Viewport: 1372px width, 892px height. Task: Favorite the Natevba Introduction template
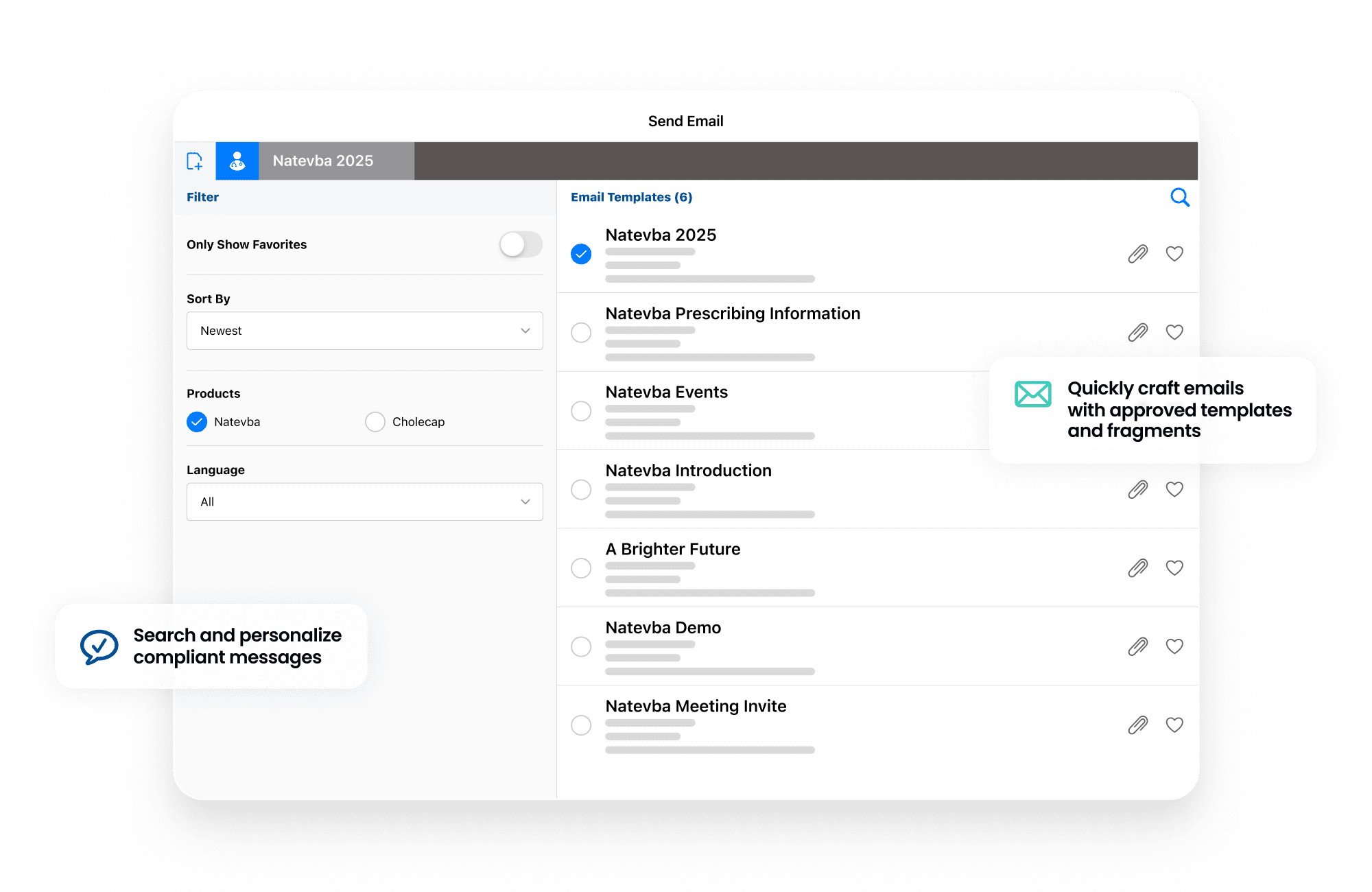coord(1174,489)
